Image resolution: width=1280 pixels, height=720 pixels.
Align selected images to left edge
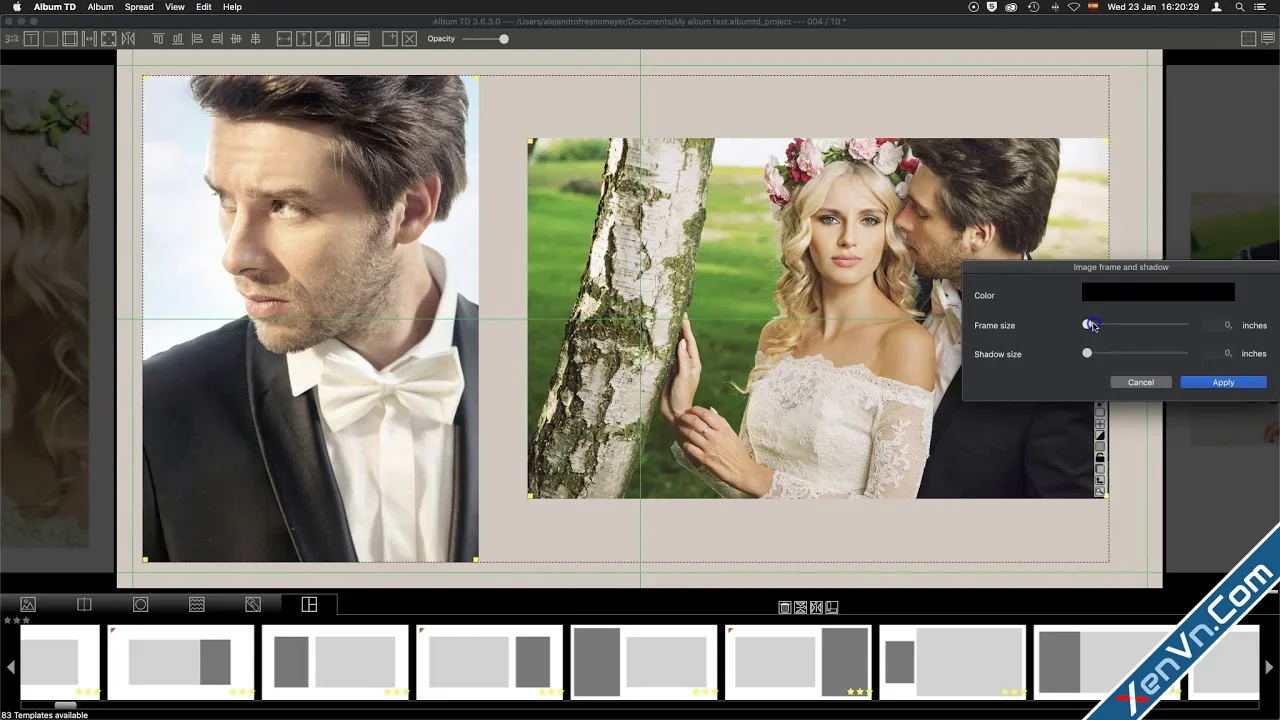(197, 39)
